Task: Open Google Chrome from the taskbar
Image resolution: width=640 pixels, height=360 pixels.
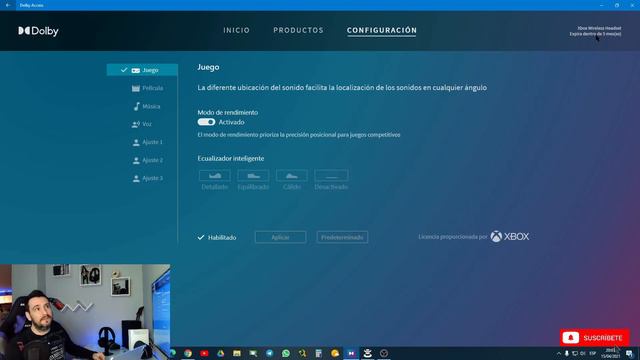Action: point(188,353)
